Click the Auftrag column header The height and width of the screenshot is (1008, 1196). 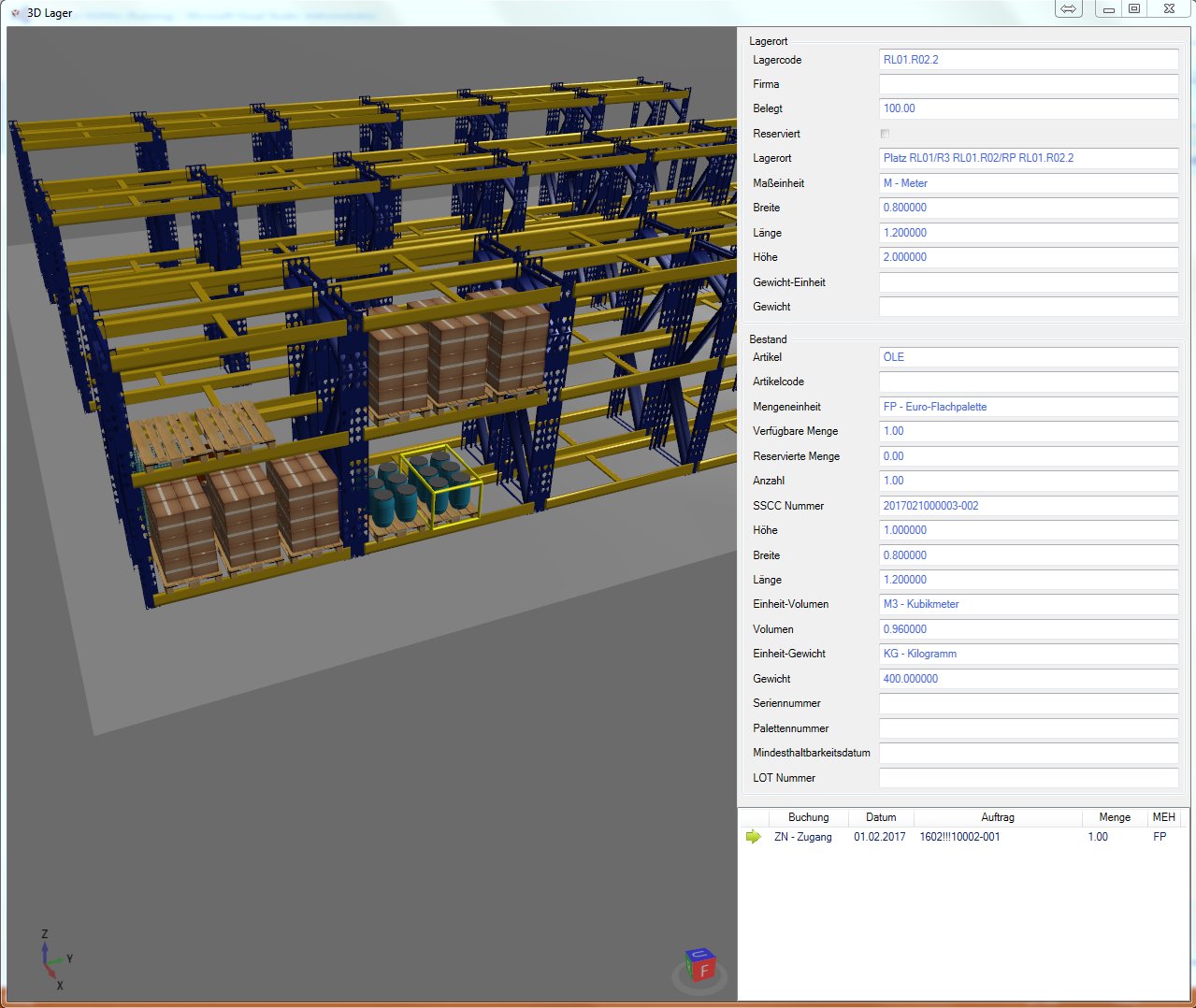tap(997, 817)
